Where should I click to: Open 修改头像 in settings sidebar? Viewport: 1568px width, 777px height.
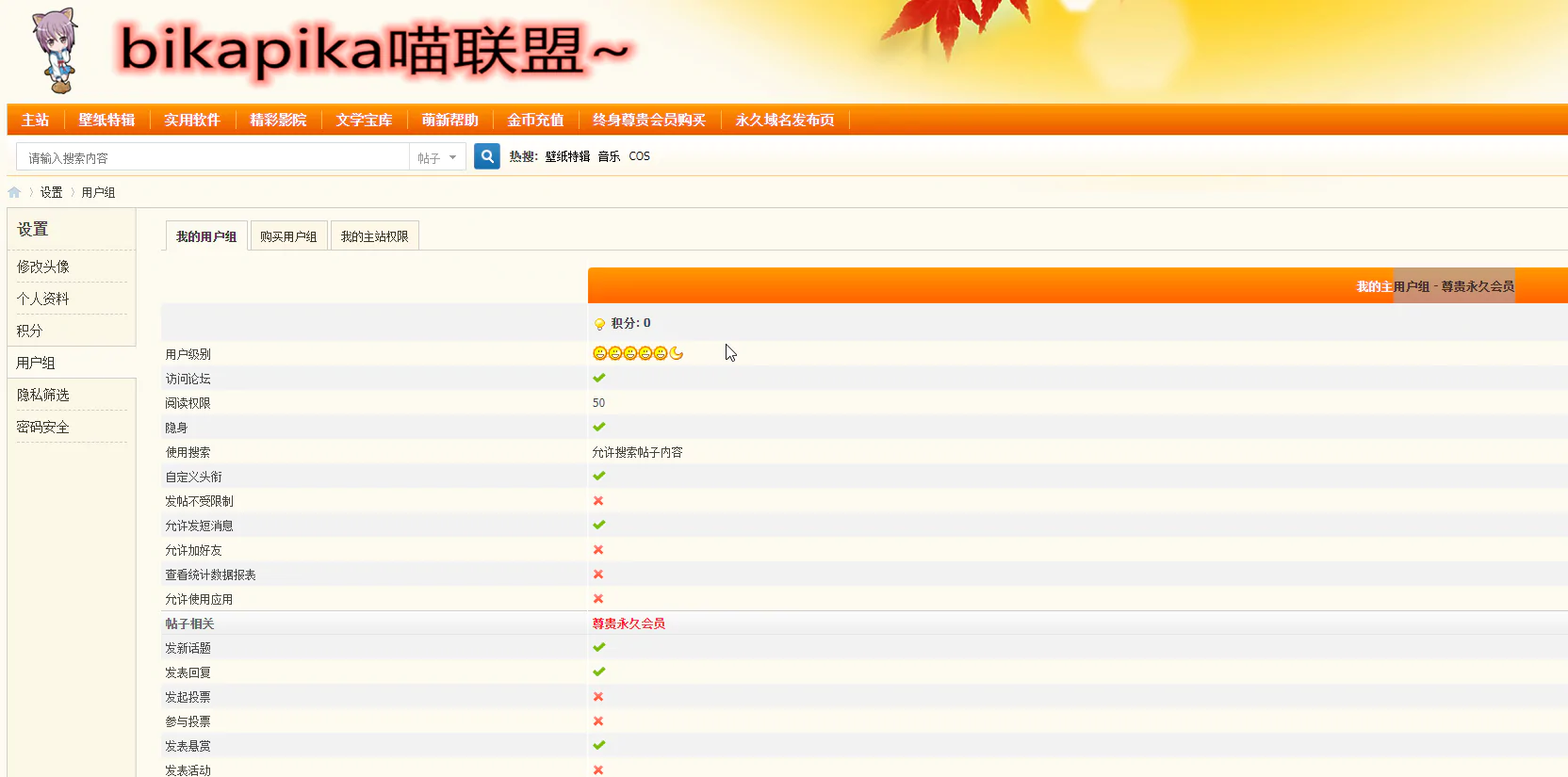click(43, 267)
